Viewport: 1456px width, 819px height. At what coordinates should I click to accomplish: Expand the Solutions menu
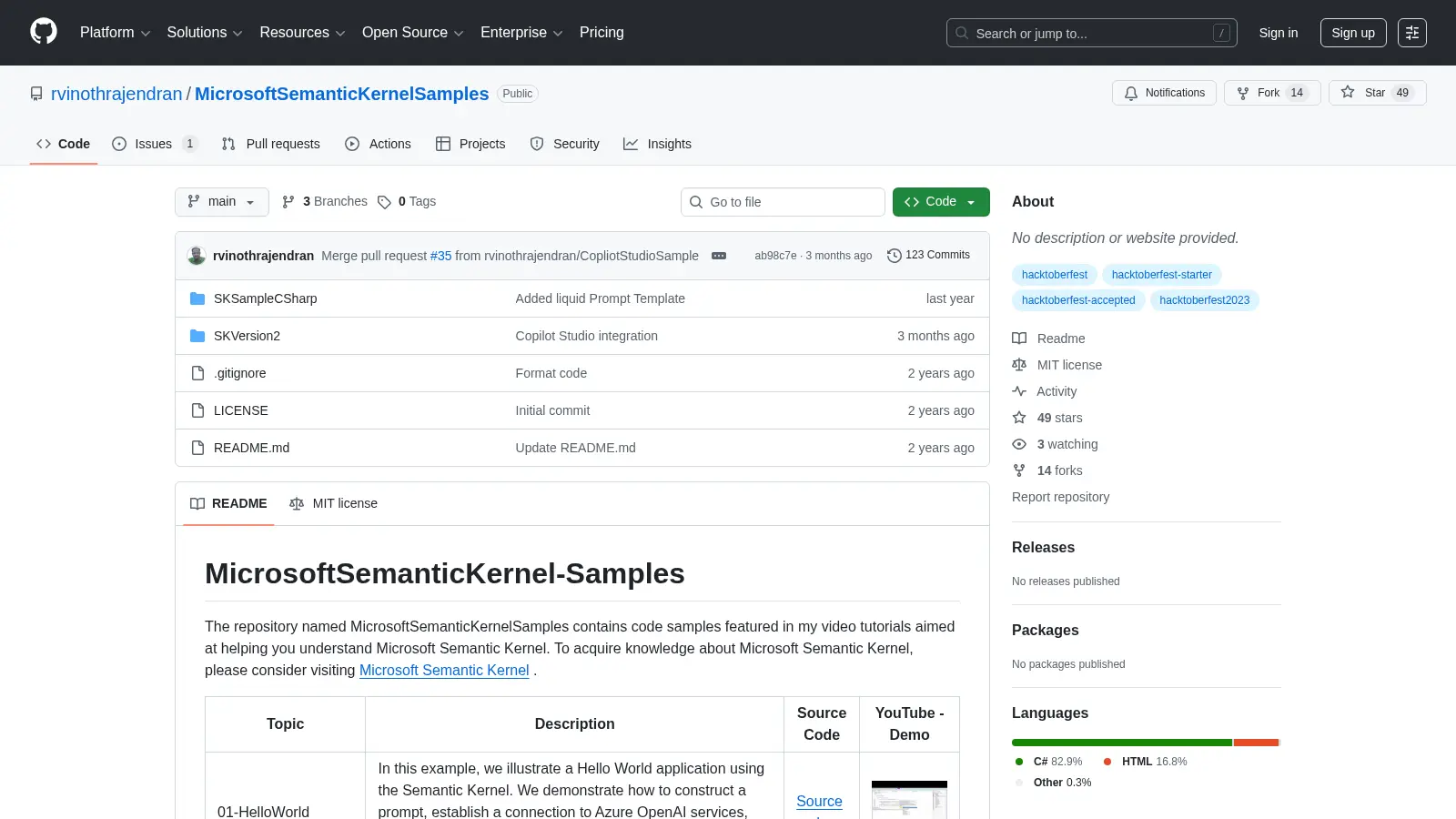[x=205, y=33]
